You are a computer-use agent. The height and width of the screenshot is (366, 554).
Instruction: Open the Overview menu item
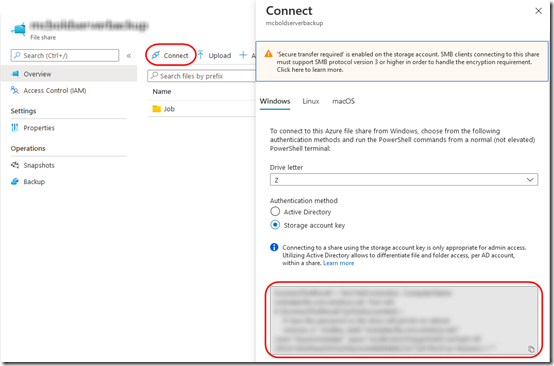[x=69, y=74]
